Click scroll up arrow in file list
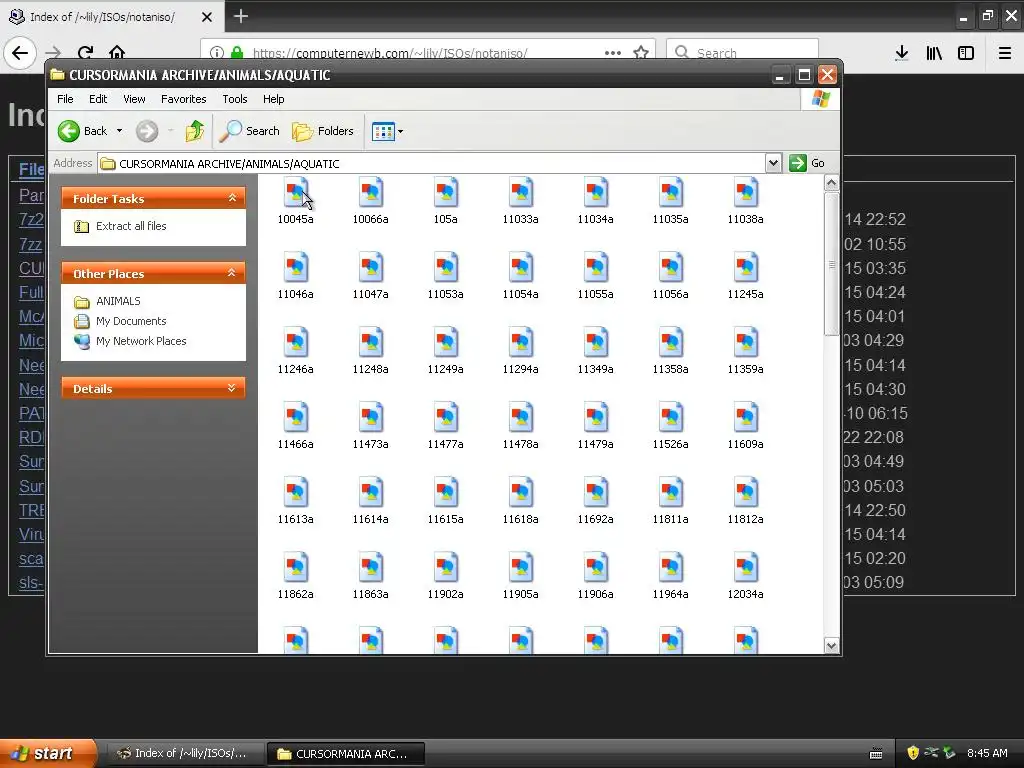The width and height of the screenshot is (1024, 768). click(831, 183)
